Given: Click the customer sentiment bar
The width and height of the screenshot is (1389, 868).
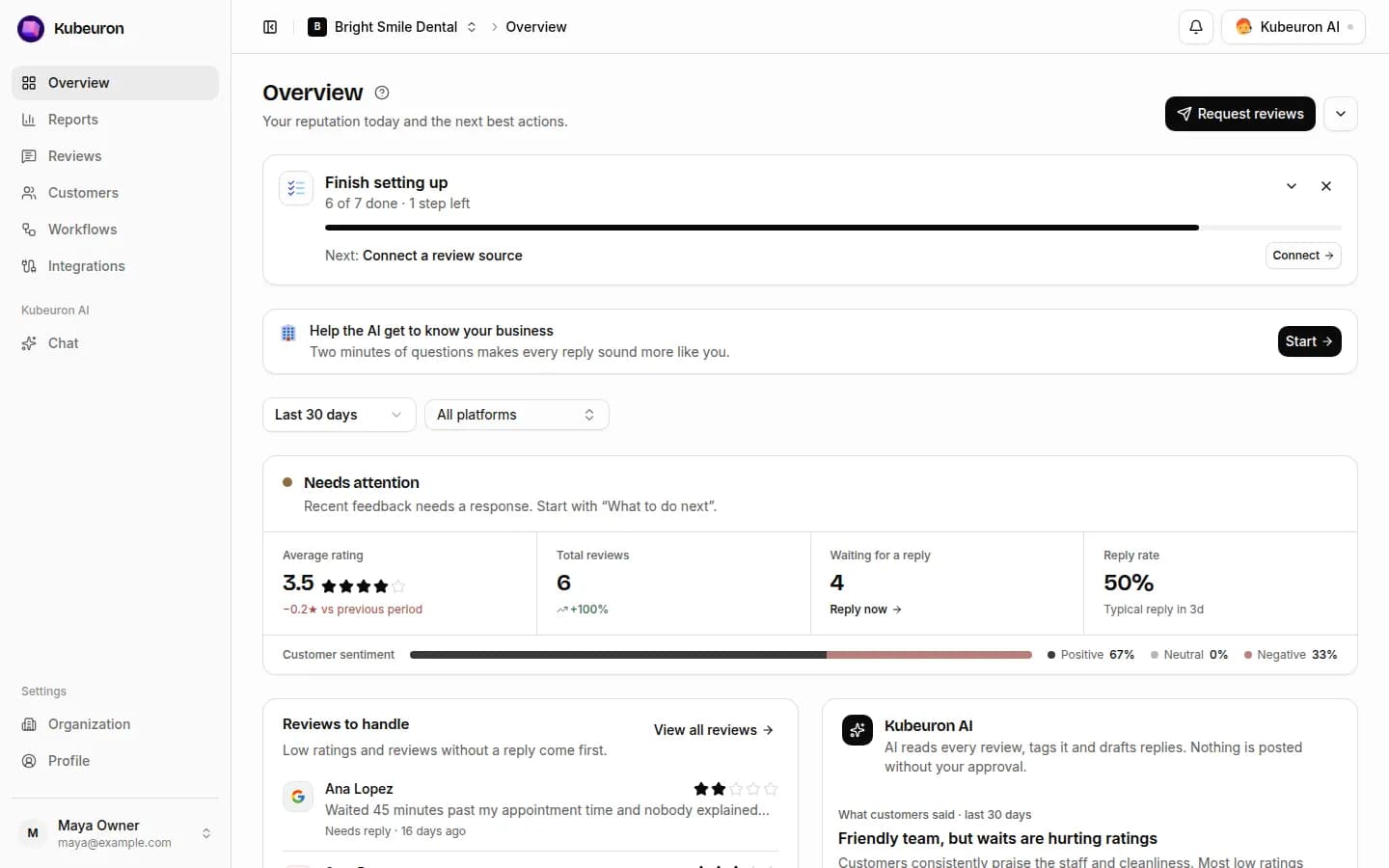Looking at the screenshot, I should point(721,655).
